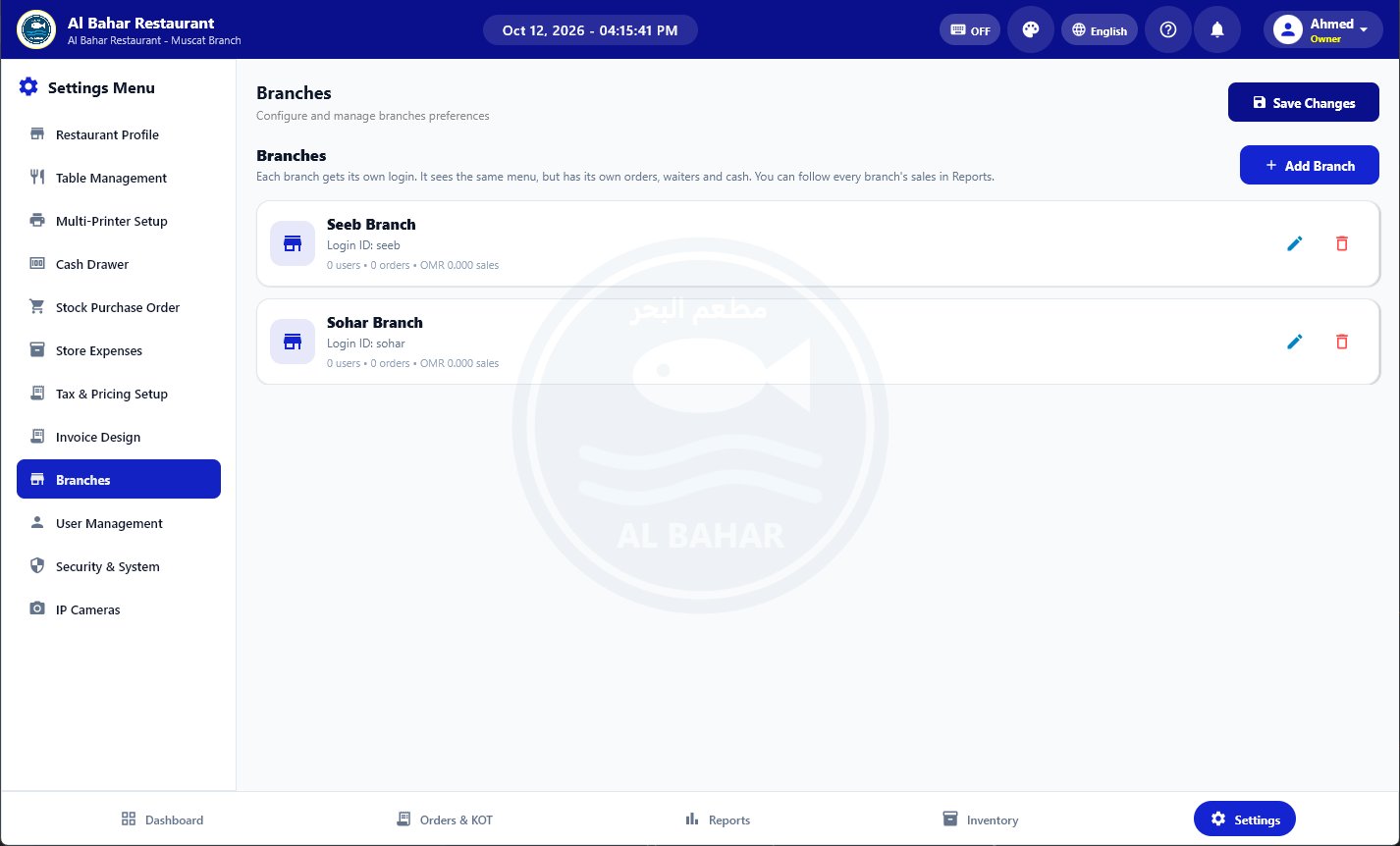Click the Sohar Branch store icon
1400x846 pixels.
(x=293, y=342)
